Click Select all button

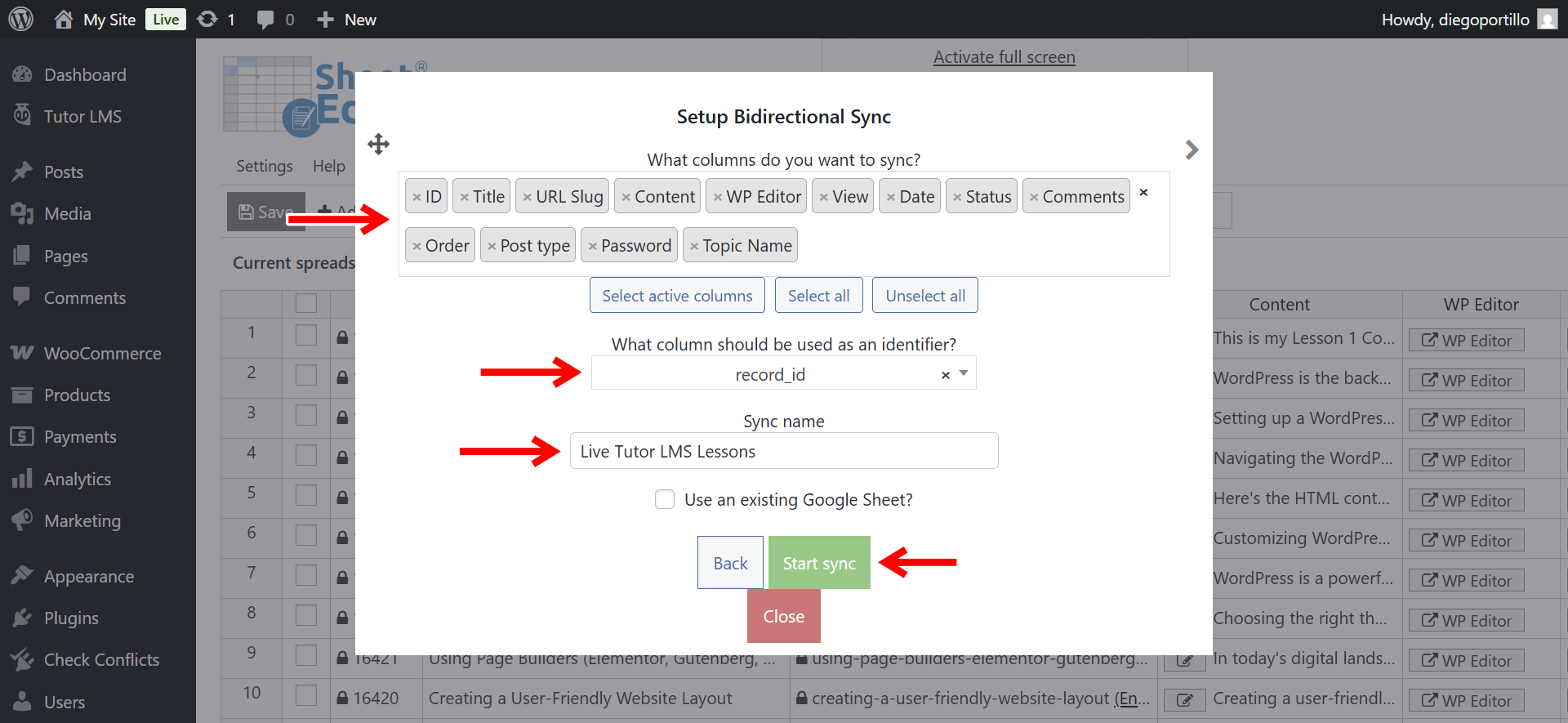[818, 295]
